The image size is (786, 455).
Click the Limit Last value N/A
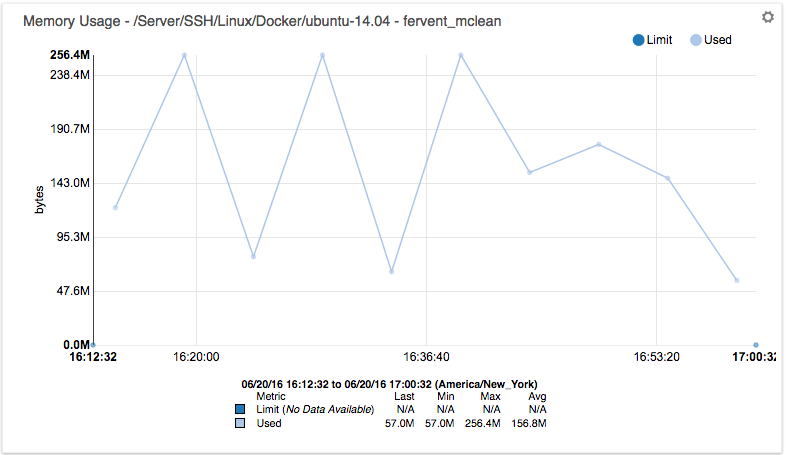406,409
